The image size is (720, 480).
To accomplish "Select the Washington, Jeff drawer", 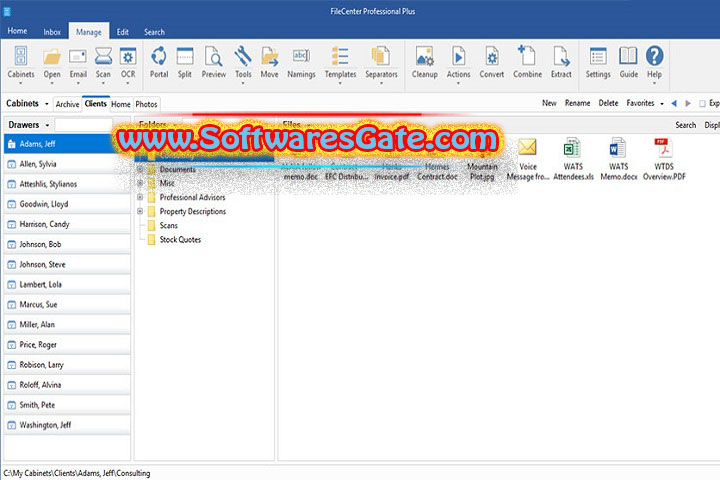I will [x=67, y=425].
